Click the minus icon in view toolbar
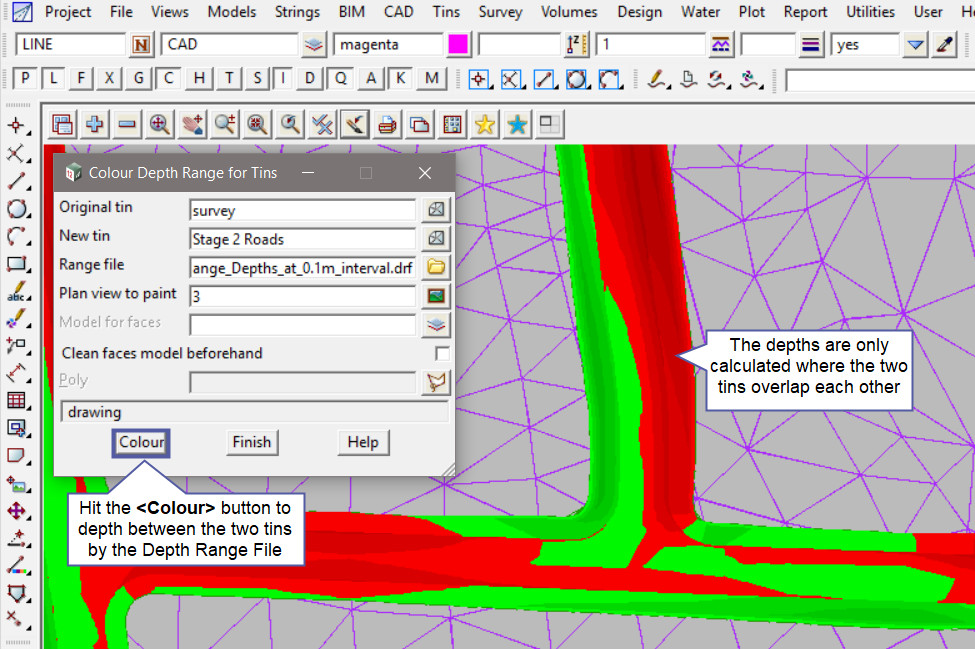 (x=127, y=125)
